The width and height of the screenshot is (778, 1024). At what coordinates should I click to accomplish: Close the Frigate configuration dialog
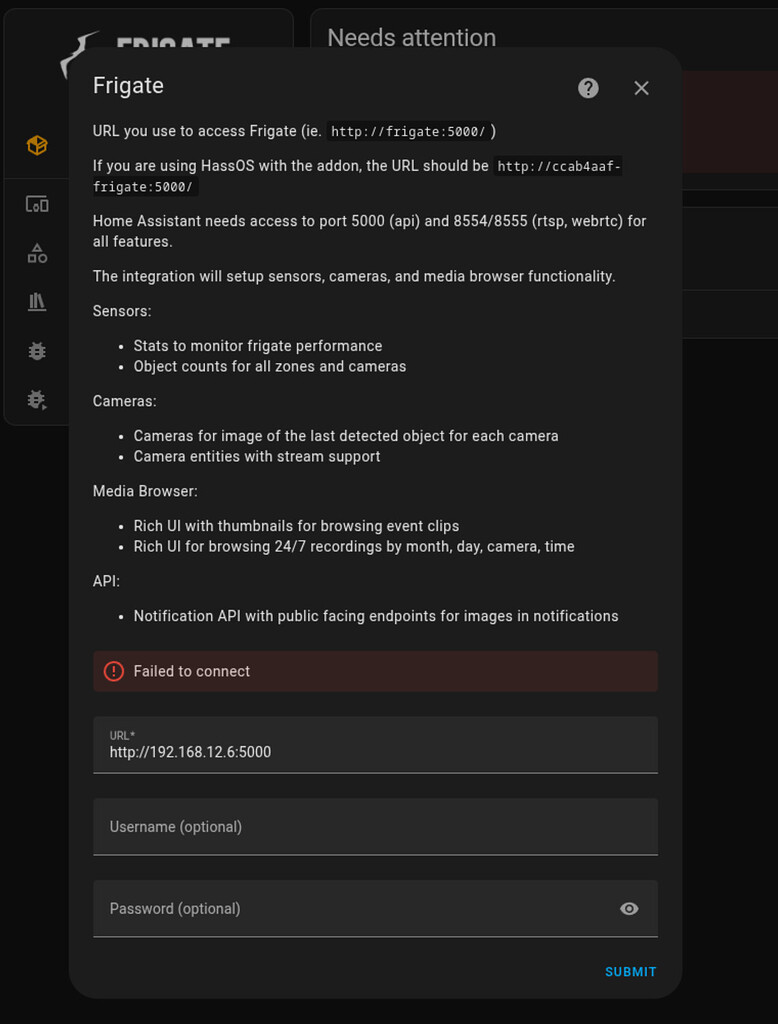641,88
